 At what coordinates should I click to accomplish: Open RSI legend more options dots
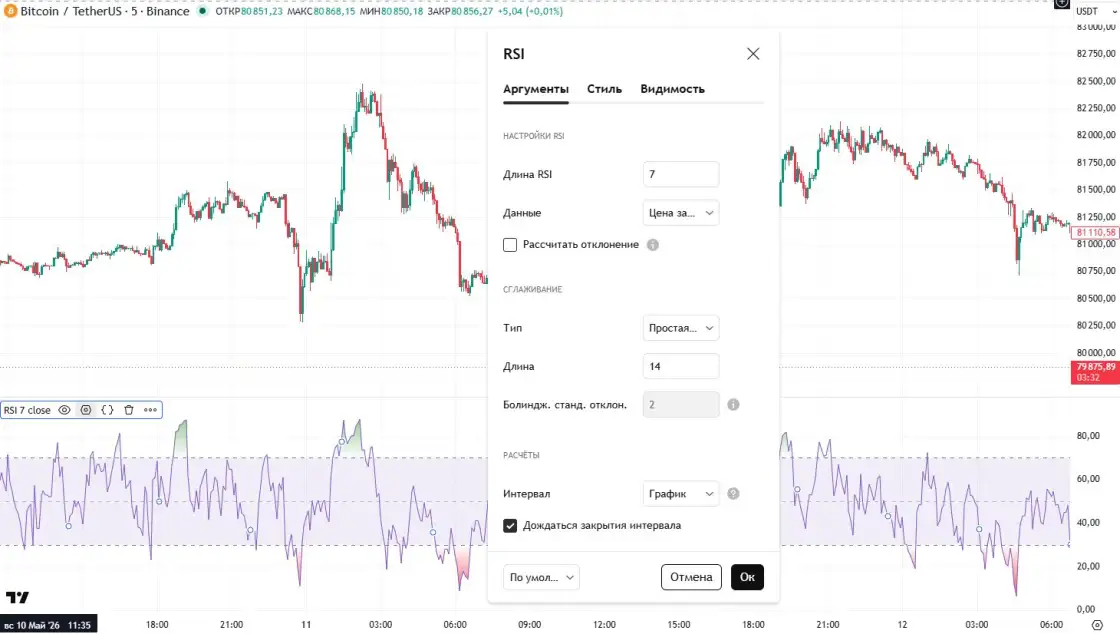pos(150,410)
